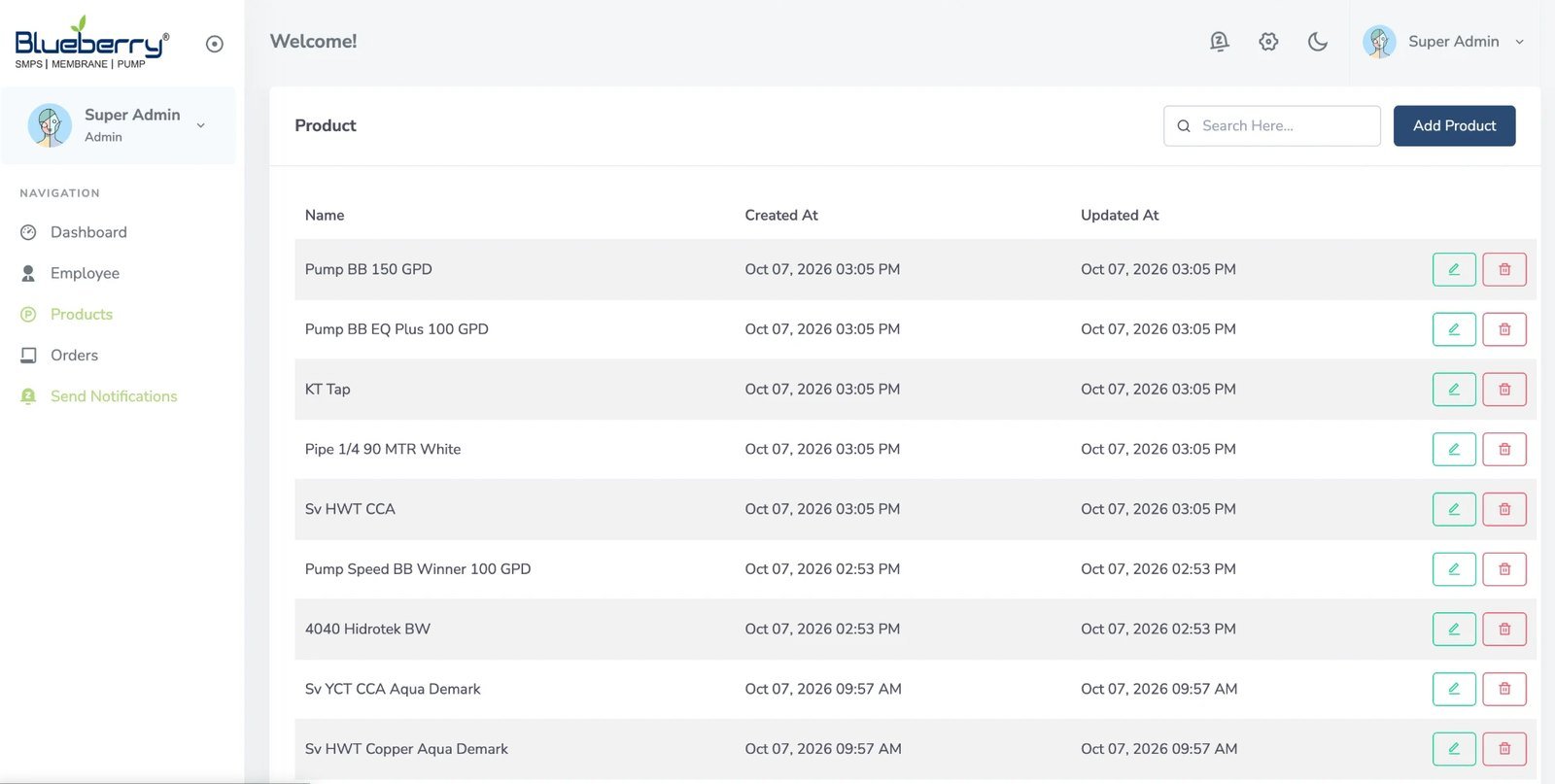Delete Sv HWT Copper Aqua Demark
The height and width of the screenshot is (784, 1555).
tap(1504, 749)
